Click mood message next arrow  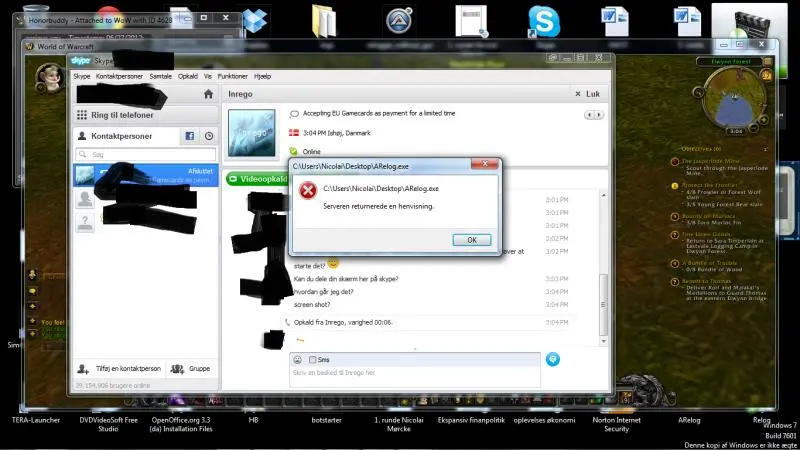pyautogui.click(x=599, y=115)
